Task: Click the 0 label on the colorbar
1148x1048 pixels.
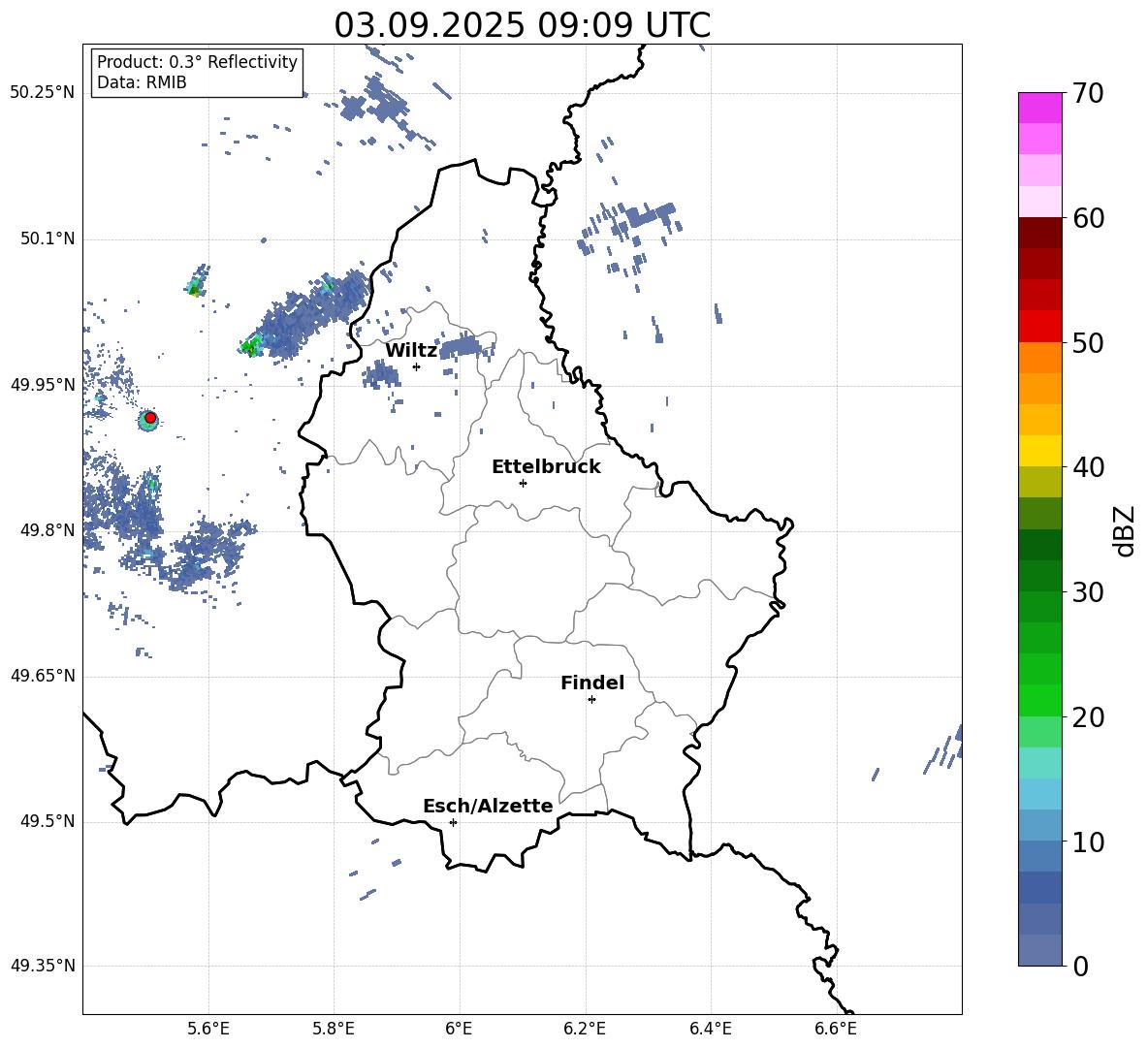Action: [x=1081, y=966]
